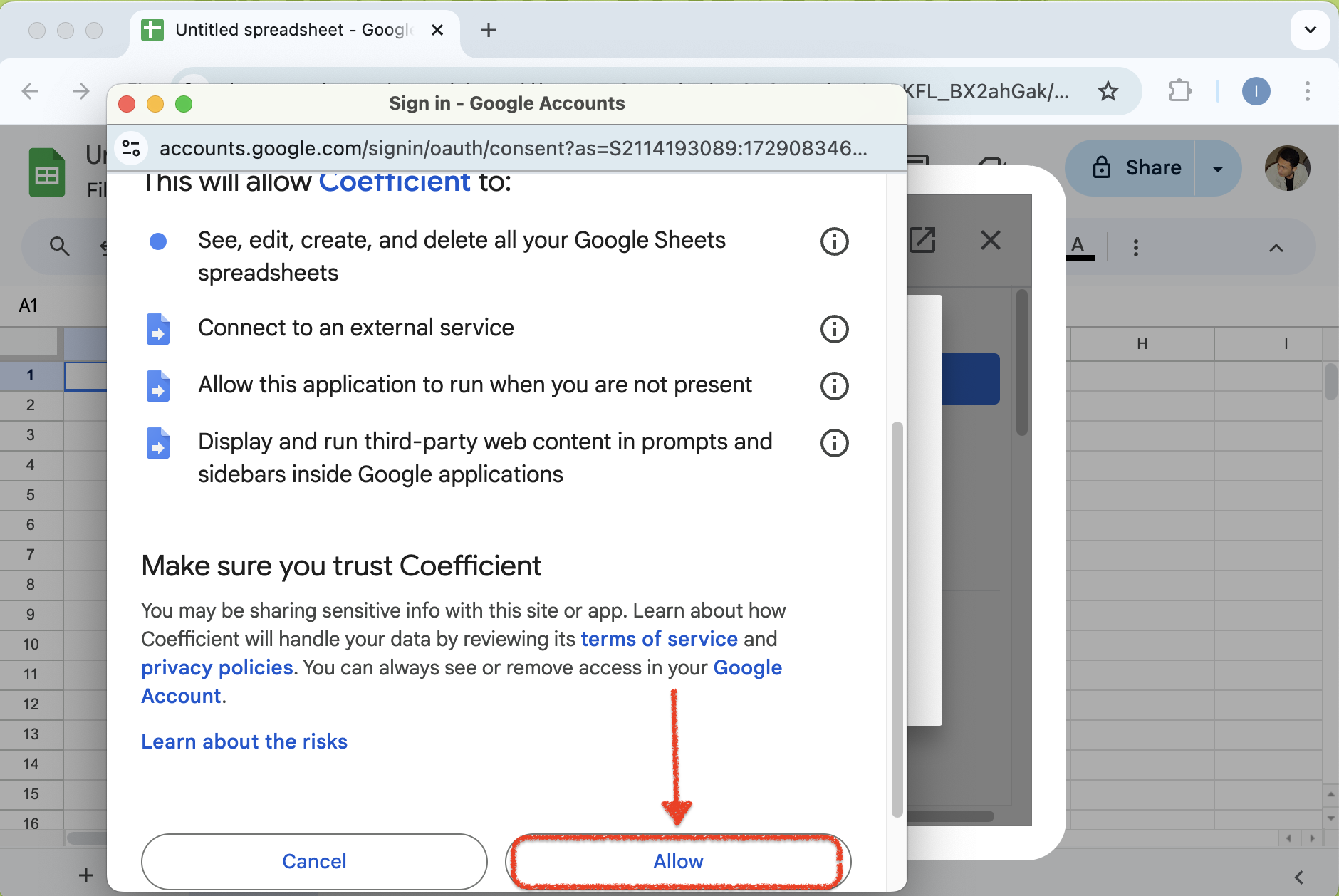Expand the Sheets side panel arrow

click(1299, 877)
